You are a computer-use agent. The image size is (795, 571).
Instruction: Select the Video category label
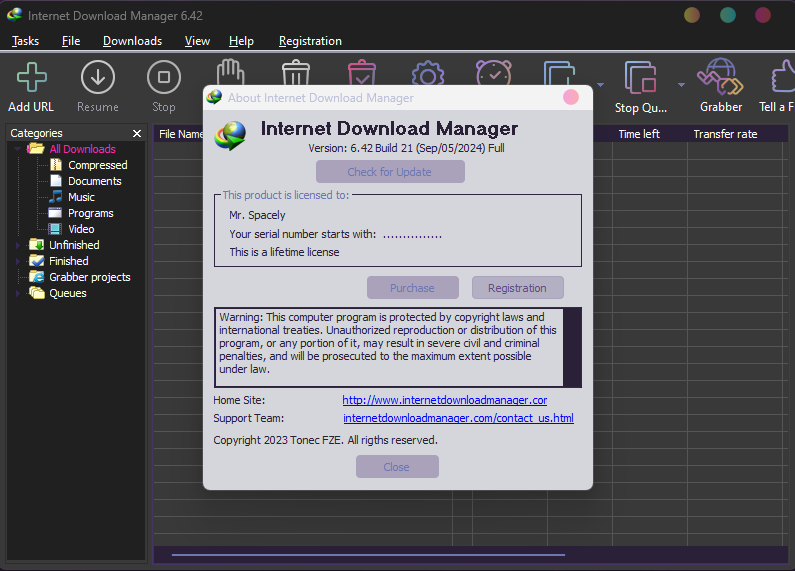coord(81,229)
